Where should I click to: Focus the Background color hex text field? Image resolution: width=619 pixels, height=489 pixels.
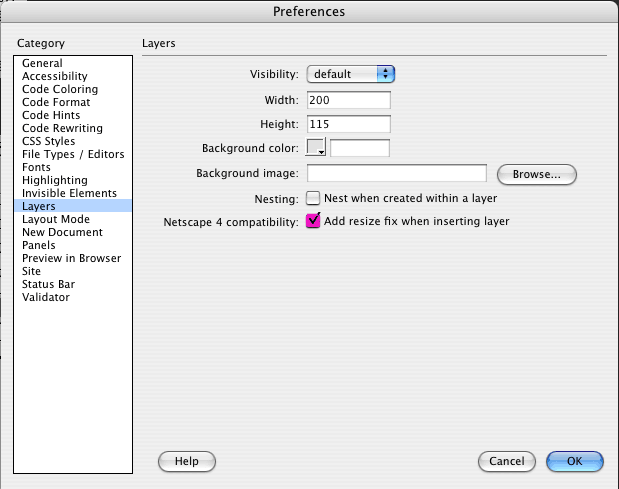click(360, 148)
